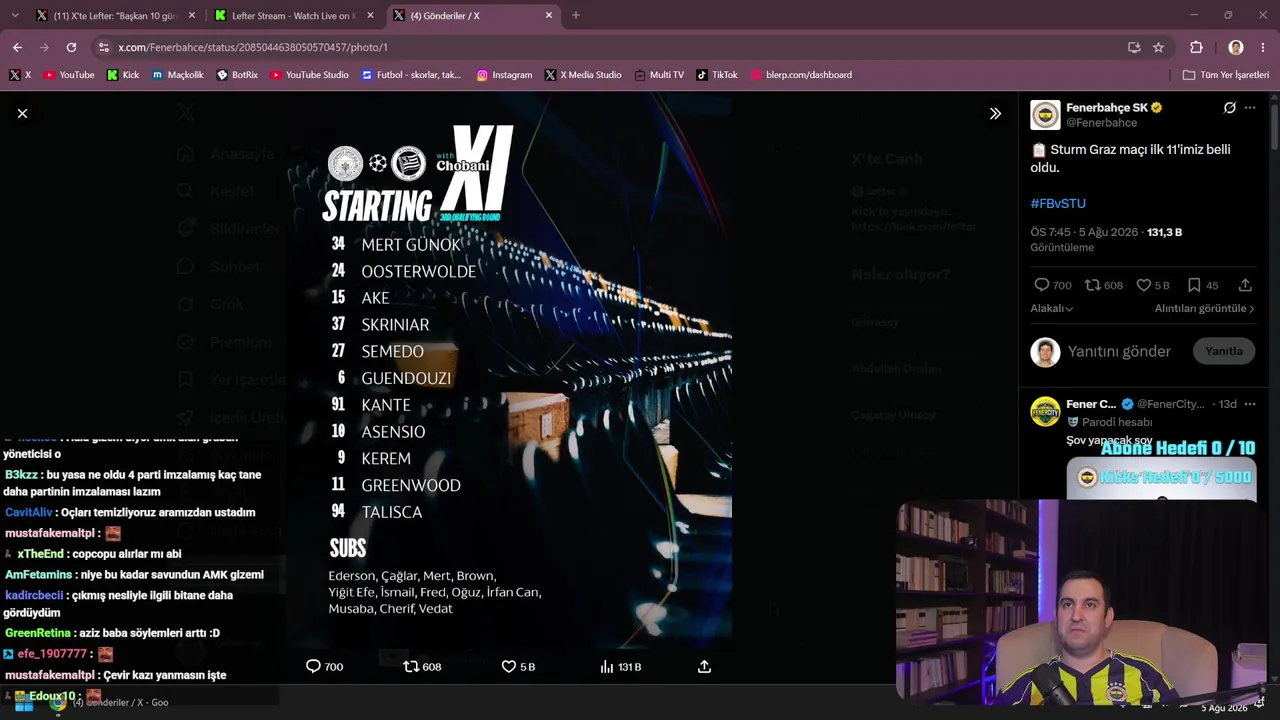1280x720 pixels.
Task: Open the BotRix bookmark
Action: (238, 75)
